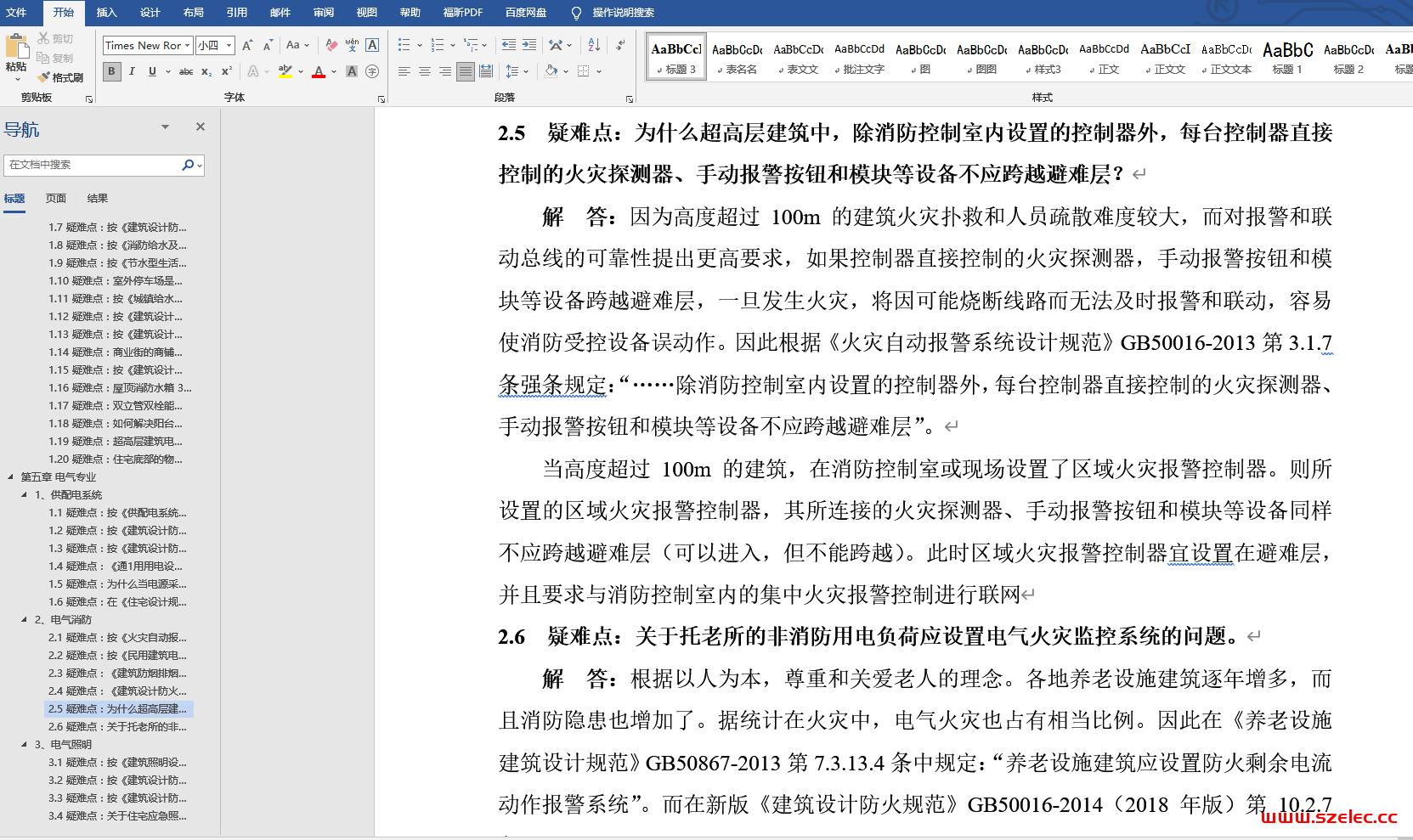
Task: Apply Distributed alignment icon
Action: tap(486, 71)
